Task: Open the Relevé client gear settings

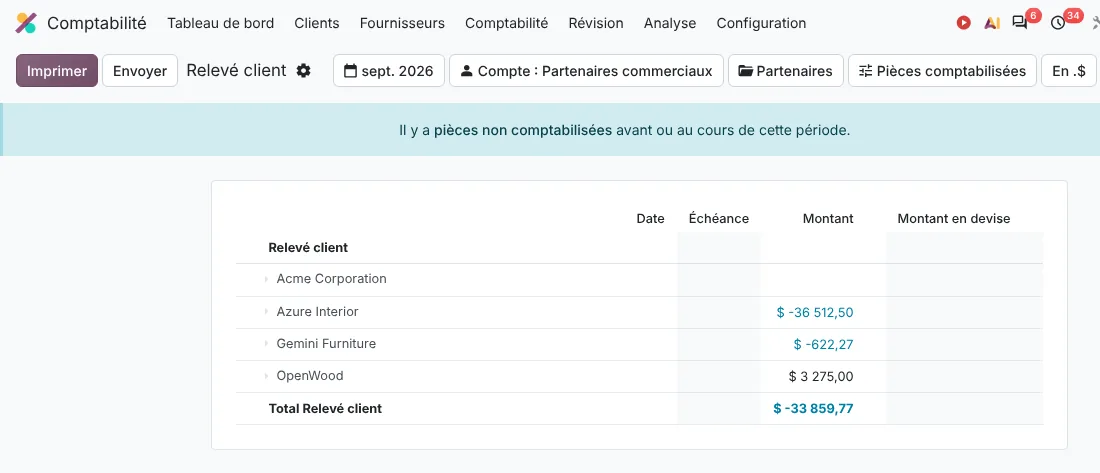Action: pyautogui.click(x=303, y=70)
